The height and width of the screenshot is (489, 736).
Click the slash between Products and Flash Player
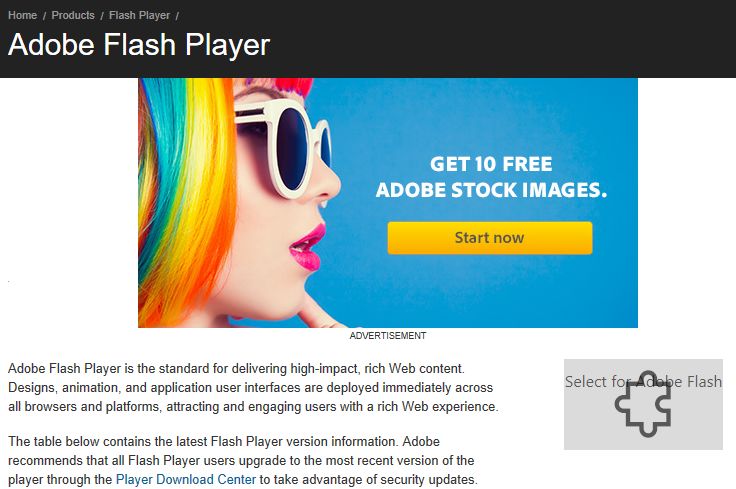102,16
